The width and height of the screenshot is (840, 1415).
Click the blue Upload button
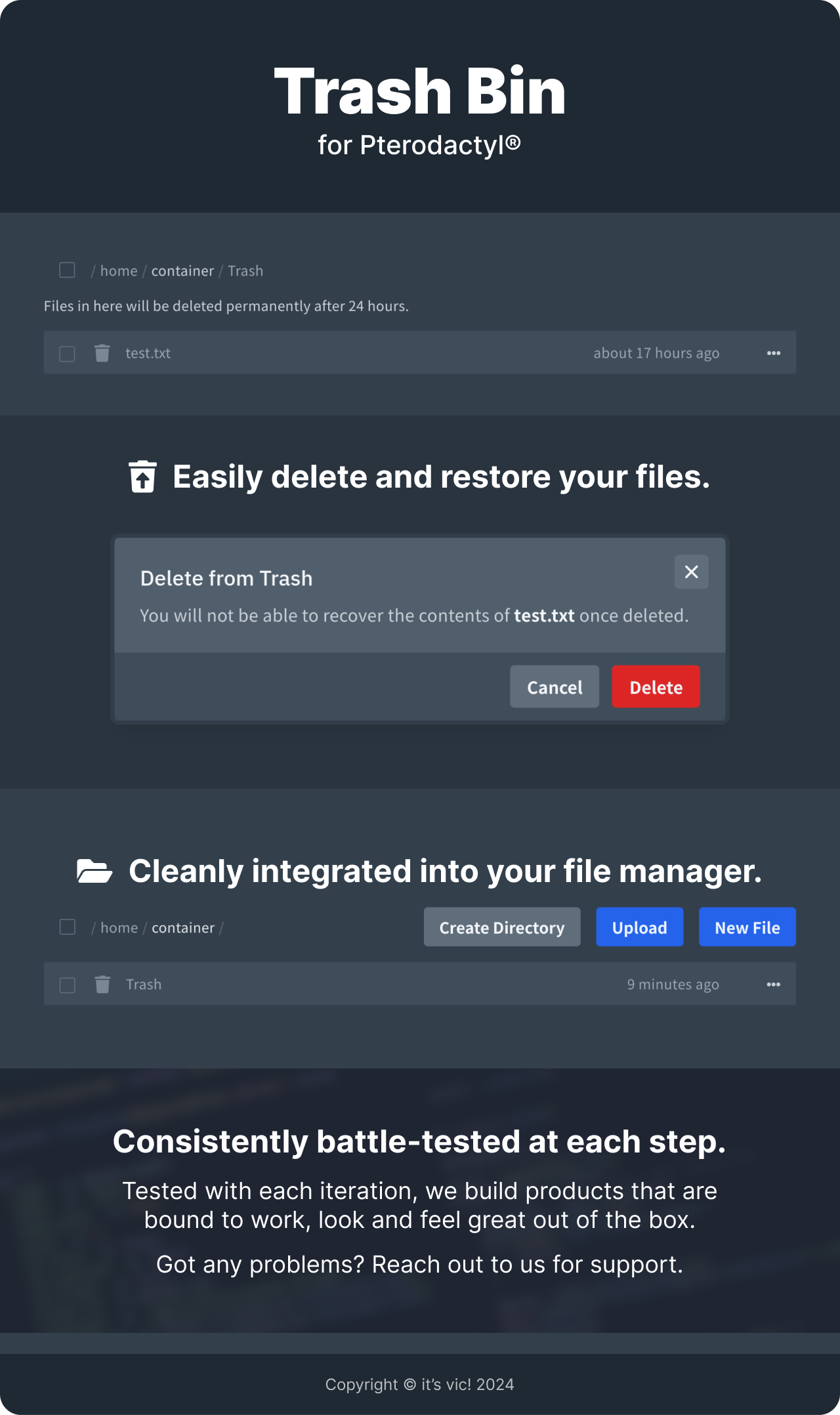coord(639,927)
